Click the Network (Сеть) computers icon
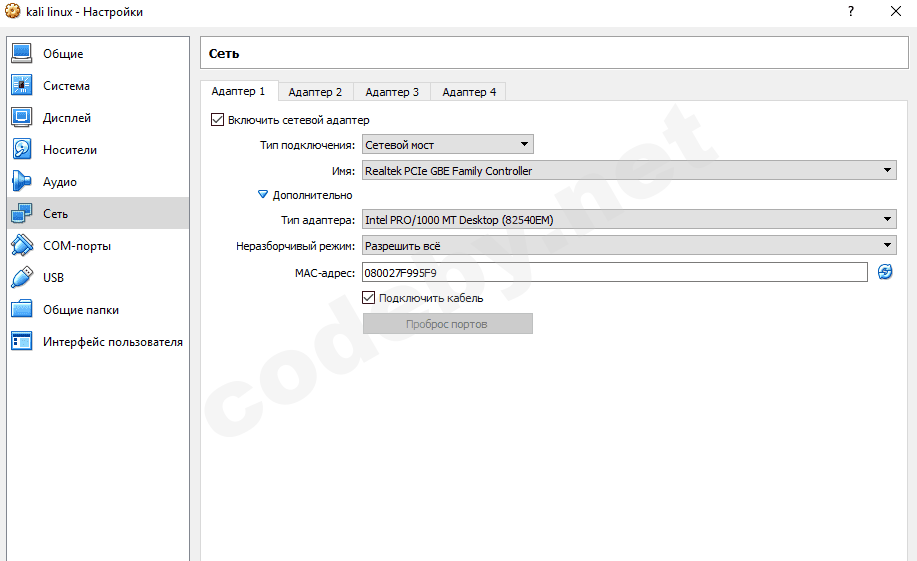 tap(22, 214)
